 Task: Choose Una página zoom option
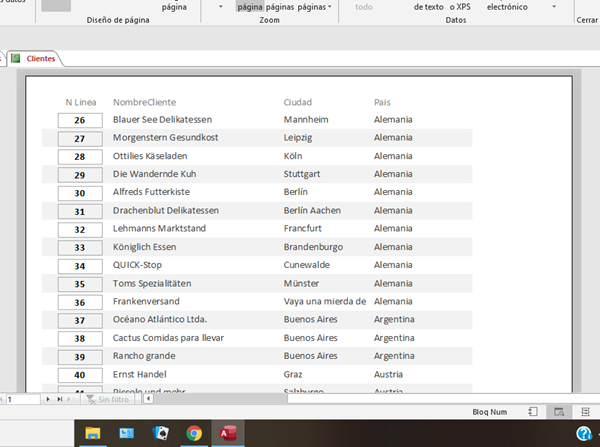pyautogui.click(x=249, y=7)
